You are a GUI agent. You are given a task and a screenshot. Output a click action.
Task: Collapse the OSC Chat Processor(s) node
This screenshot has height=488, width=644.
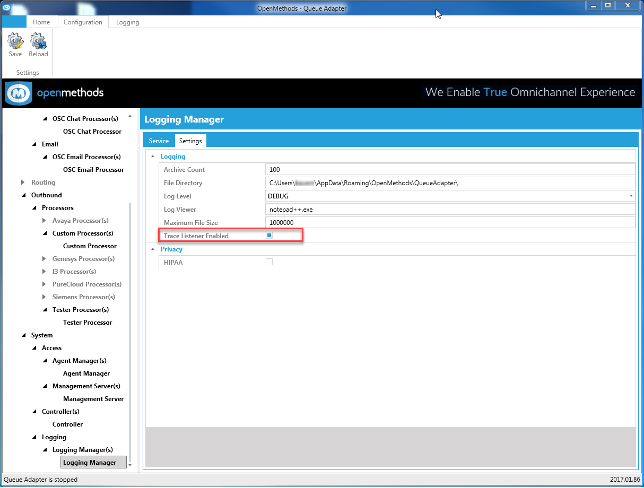(45, 119)
